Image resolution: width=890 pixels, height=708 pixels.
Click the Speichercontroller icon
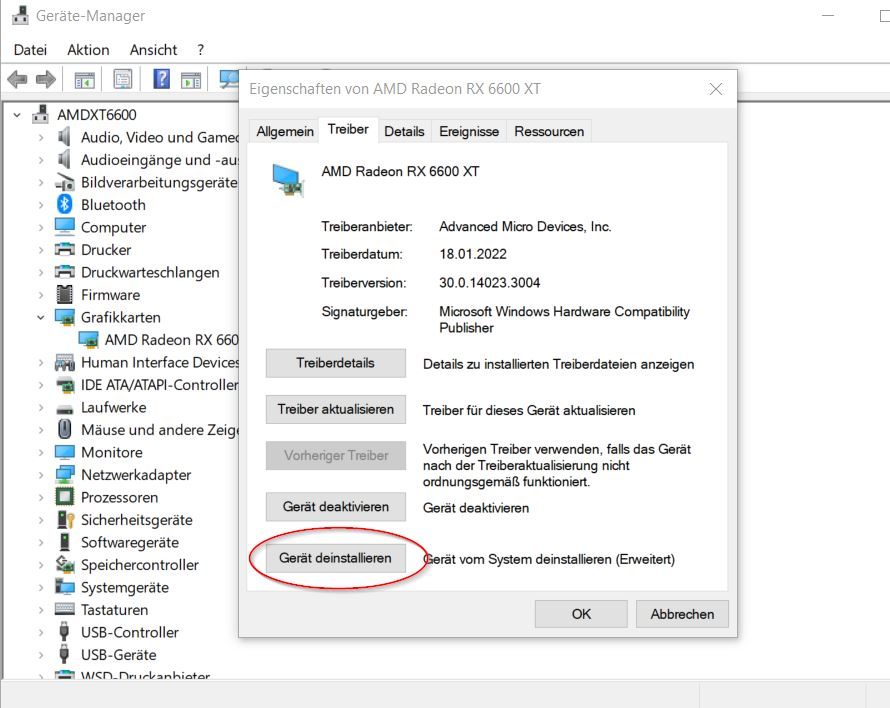[x=65, y=564]
